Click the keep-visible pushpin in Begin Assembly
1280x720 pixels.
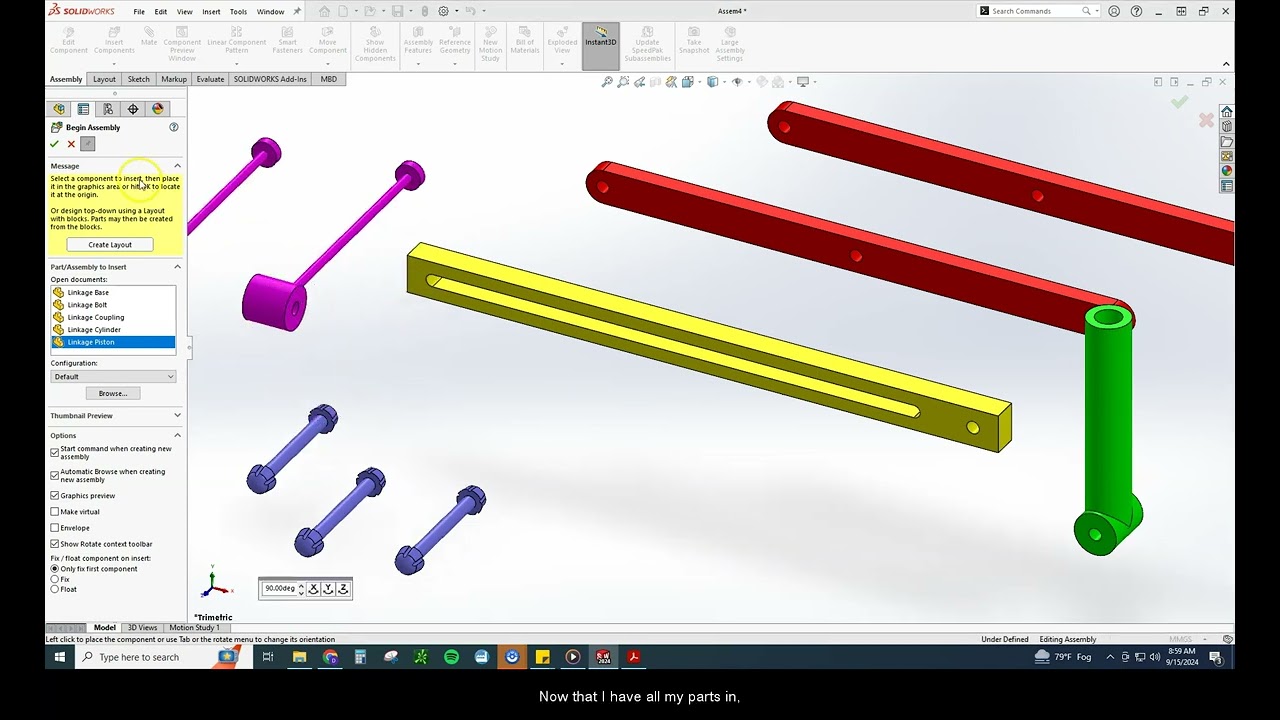click(87, 144)
